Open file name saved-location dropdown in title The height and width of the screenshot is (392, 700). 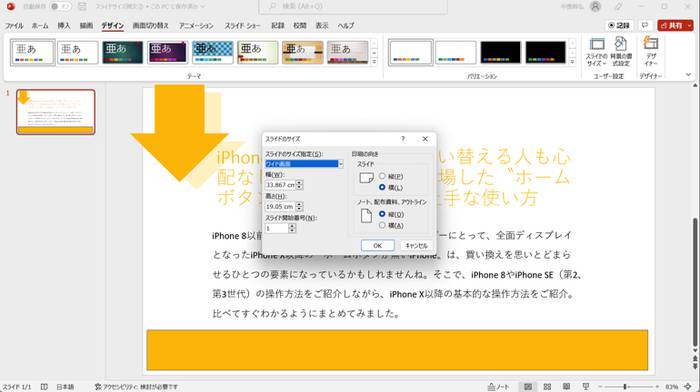pos(203,7)
